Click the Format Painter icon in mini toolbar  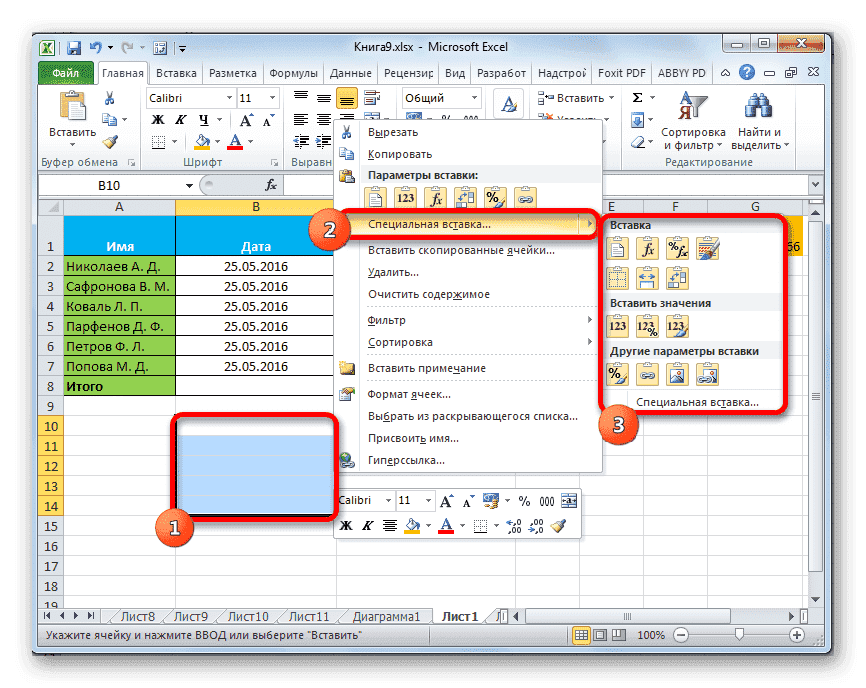558,524
